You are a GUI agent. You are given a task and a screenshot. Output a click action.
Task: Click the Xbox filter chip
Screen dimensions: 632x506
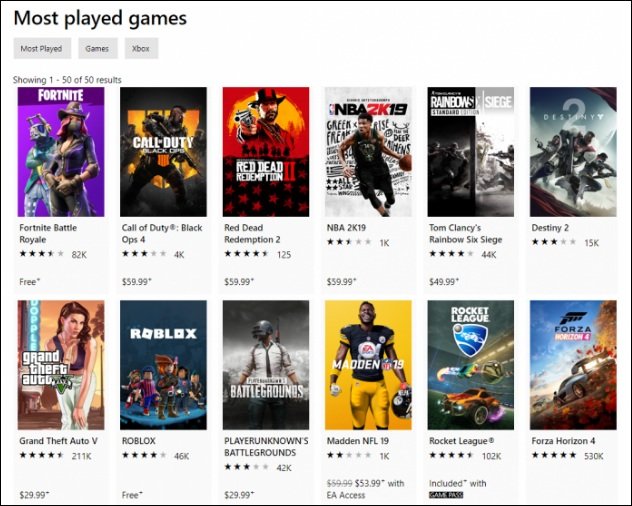pyautogui.click(x=141, y=48)
